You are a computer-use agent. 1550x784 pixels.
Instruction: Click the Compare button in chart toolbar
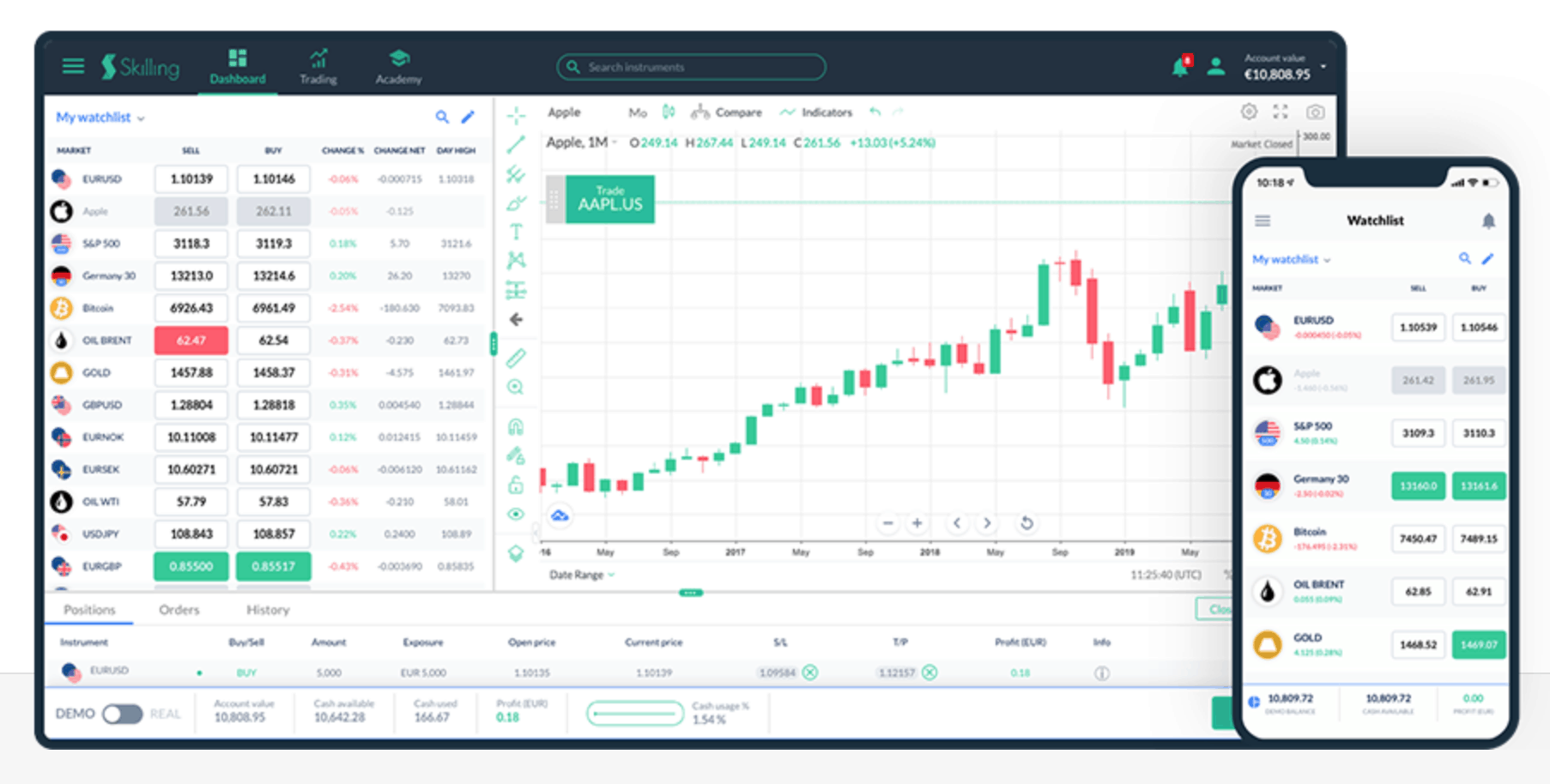pyautogui.click(x=727, y=112)
